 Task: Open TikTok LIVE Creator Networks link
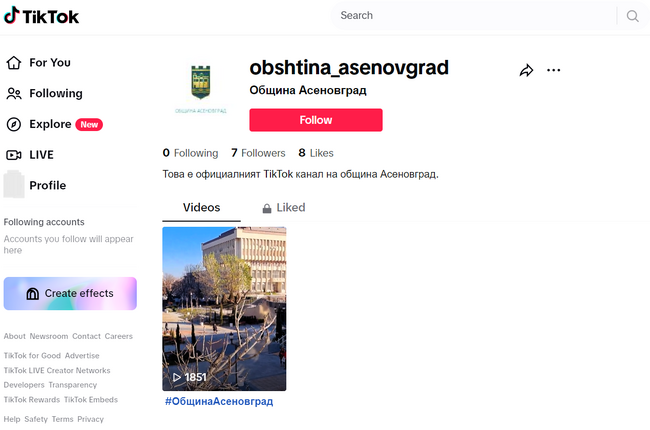(x=57, y=371)
